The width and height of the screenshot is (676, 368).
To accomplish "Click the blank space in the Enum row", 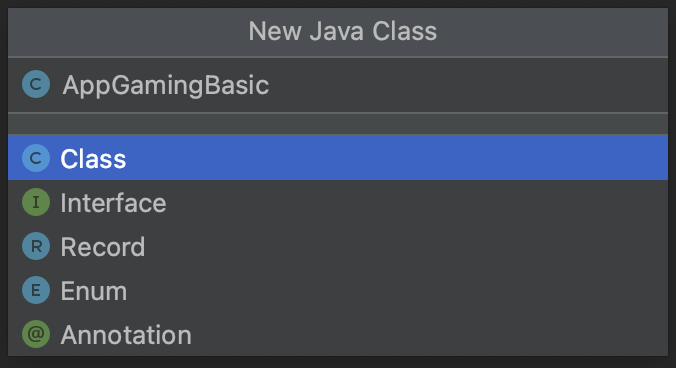I will 399,290.
